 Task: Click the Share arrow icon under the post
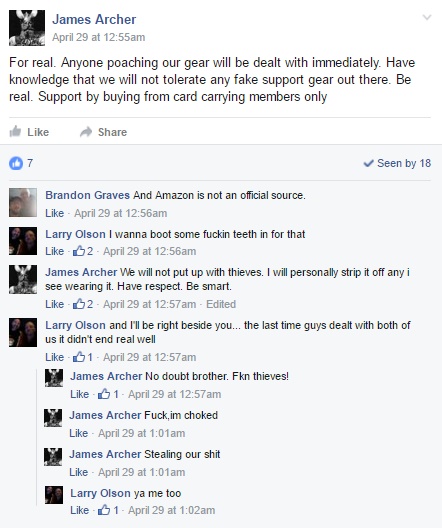[x=86, y=132]
